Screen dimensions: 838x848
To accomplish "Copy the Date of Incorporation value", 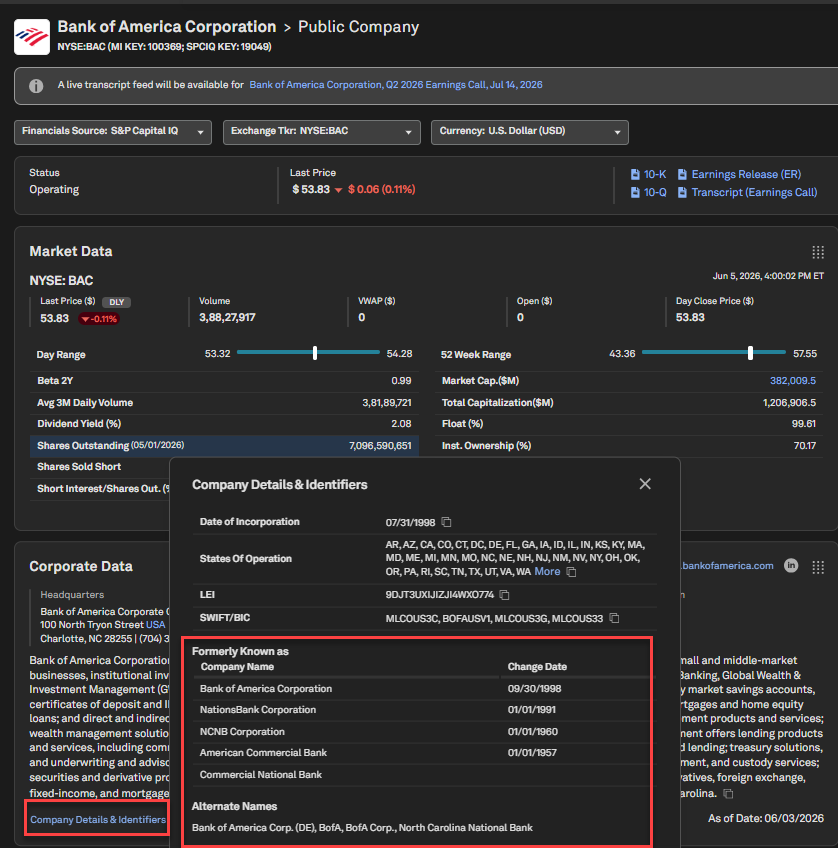I will tap(446, 522).
